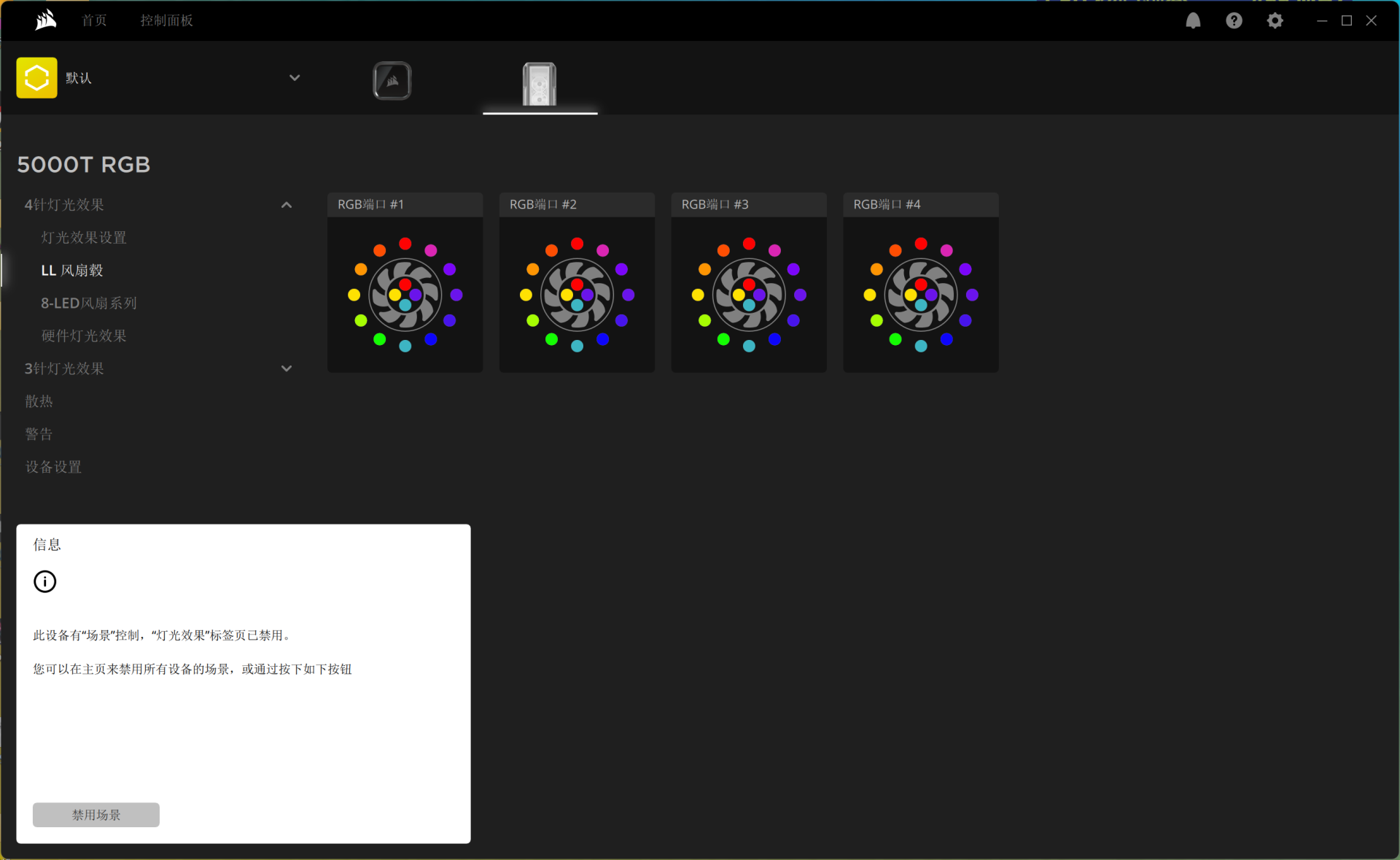This screenshot has height=860, width=1400.
Task: Open the 控制面板 dashboard tab
Action: 166,20
